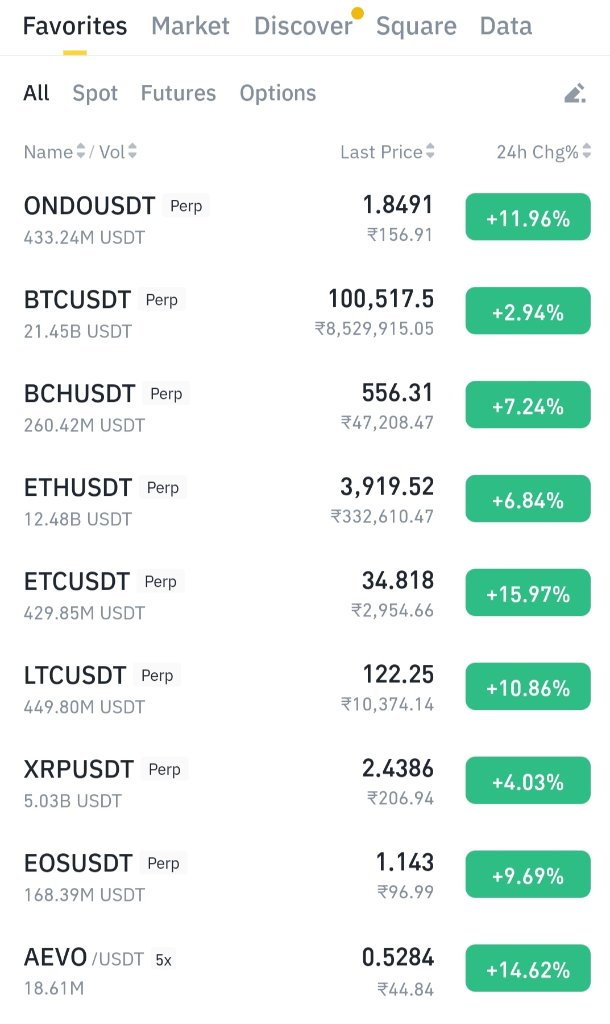Select the XRPUSDT Perp listing
This screenshot has height=1024, width=610.
(305, 782)
